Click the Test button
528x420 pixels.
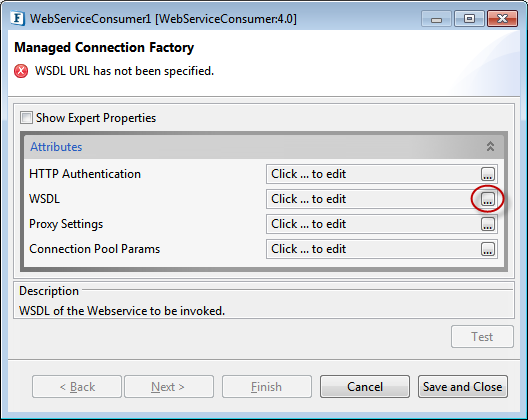pos(482,336)
